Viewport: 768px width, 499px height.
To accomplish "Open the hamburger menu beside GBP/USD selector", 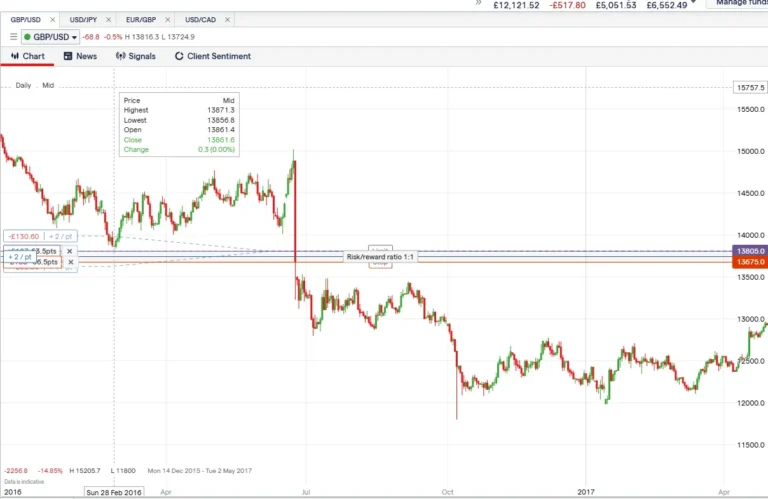I will pos(14,37).
